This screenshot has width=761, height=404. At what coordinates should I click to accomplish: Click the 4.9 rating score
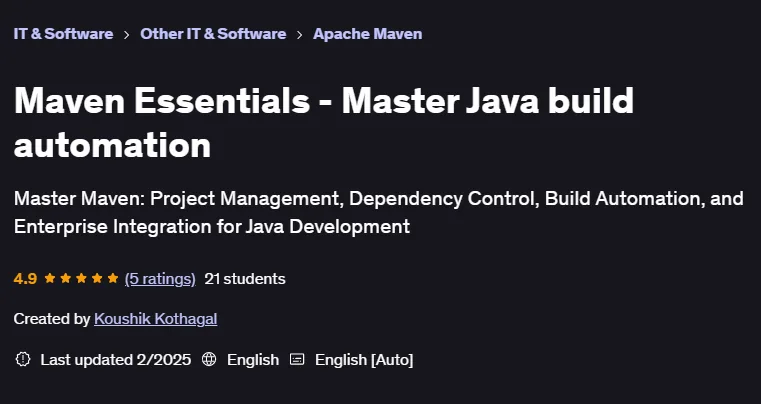[x=25, y=279]
